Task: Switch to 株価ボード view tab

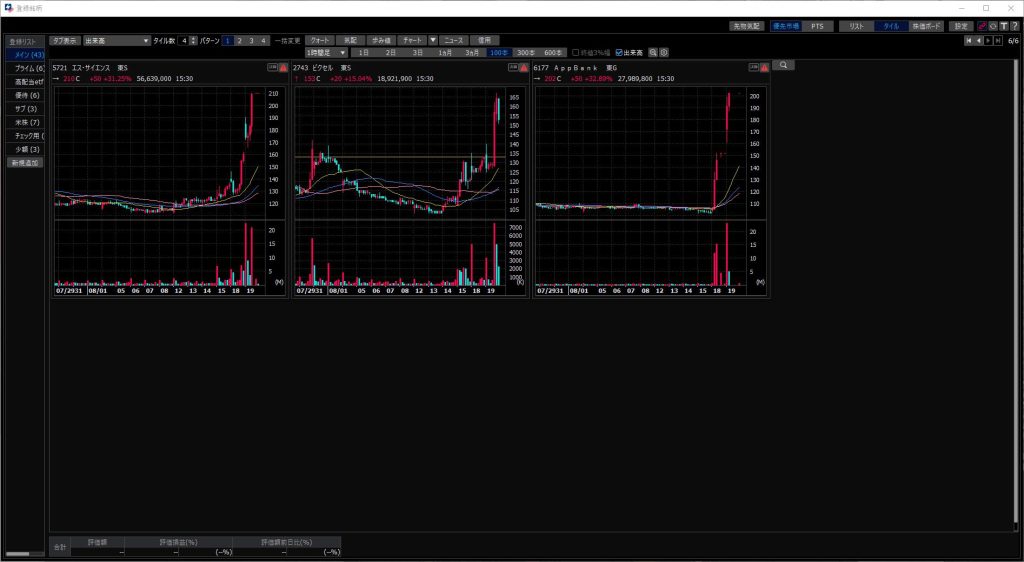Action: tap(926, 26)
